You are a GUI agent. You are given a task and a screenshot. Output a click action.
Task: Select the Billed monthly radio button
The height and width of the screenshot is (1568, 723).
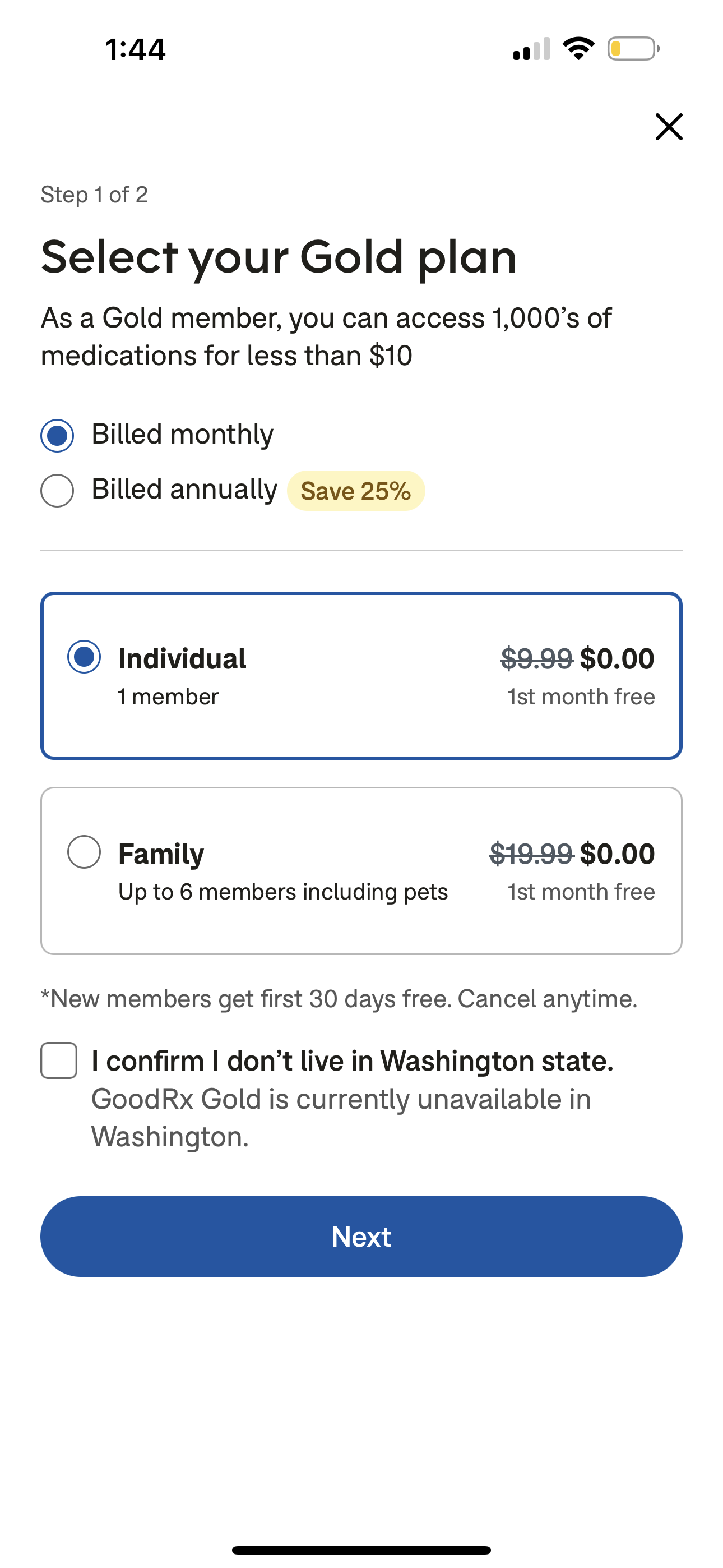tap(57, 435)
